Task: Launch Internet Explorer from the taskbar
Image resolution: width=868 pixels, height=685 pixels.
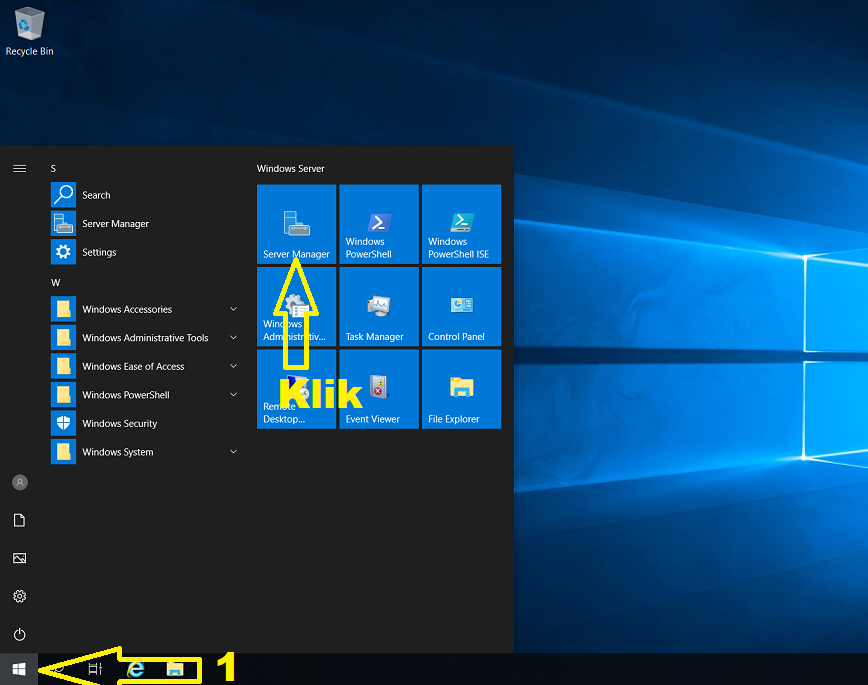Action: click(136, 669)
